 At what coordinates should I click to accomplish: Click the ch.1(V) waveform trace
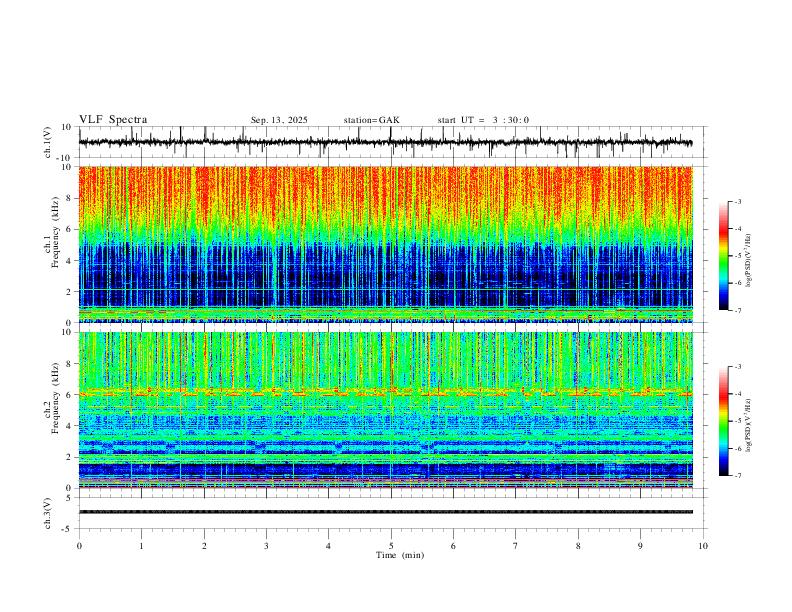(x=385, y=142)
